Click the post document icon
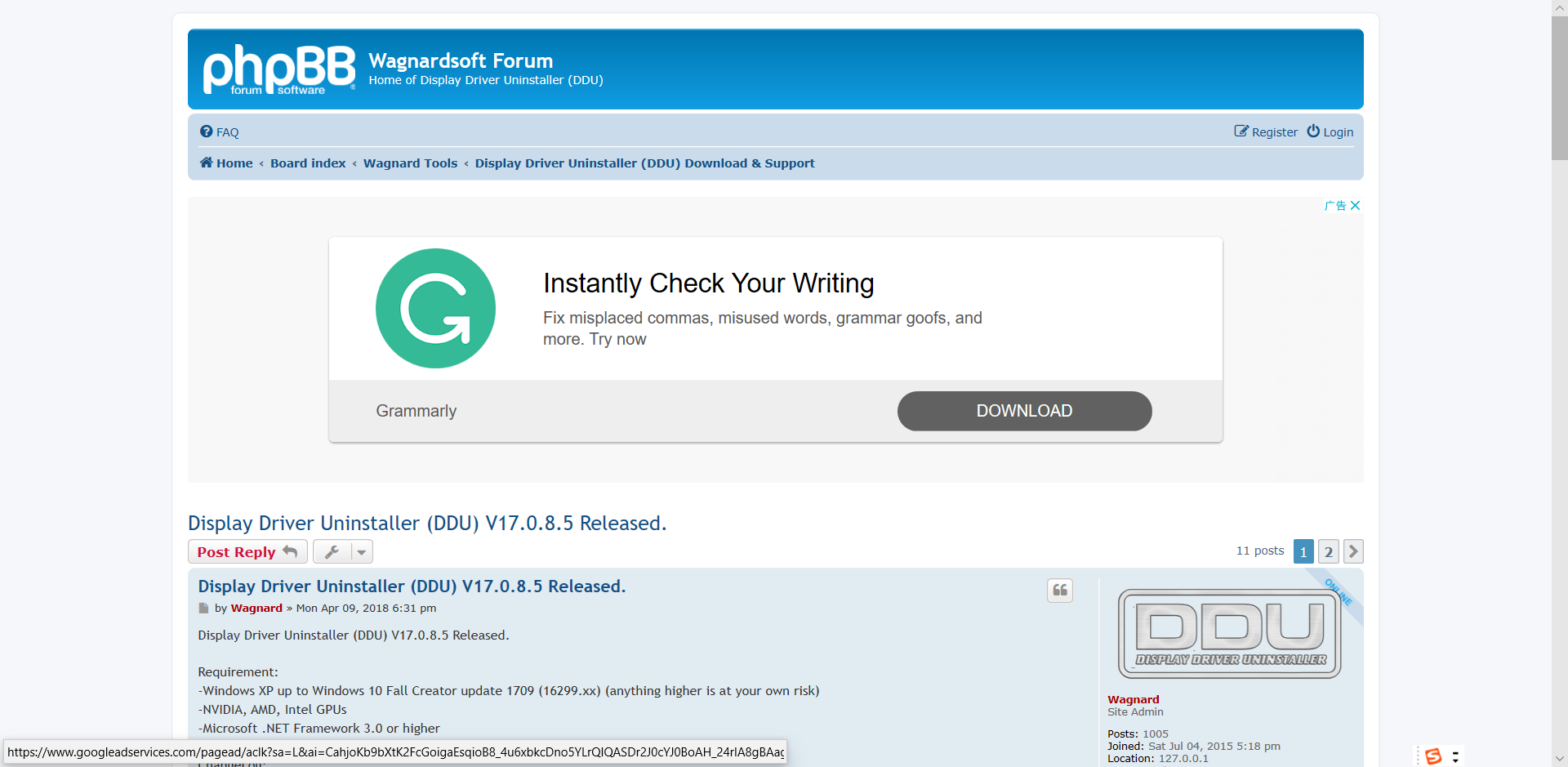This screenshot has height=767, width=1568. click(203, 609)
